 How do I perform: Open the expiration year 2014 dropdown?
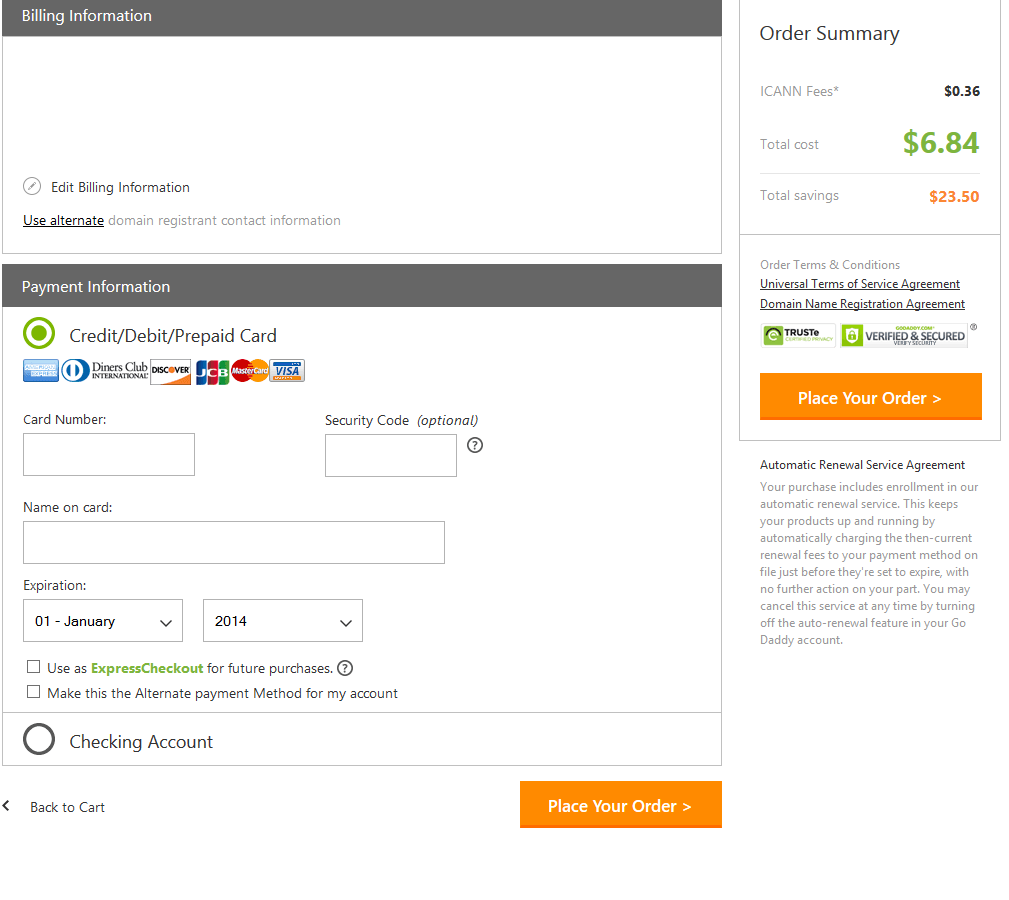point(283,621)
